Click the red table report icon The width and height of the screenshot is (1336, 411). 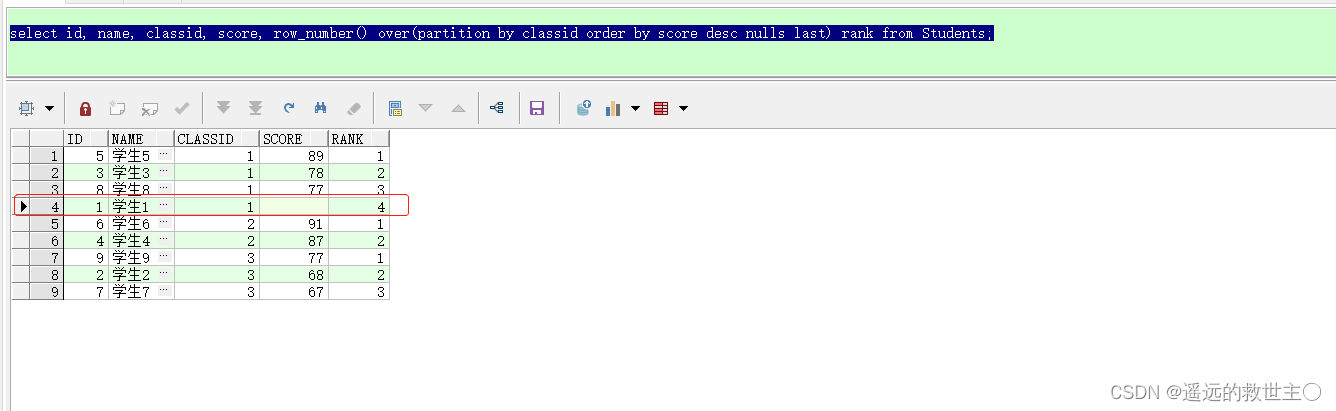coord(661,108)
